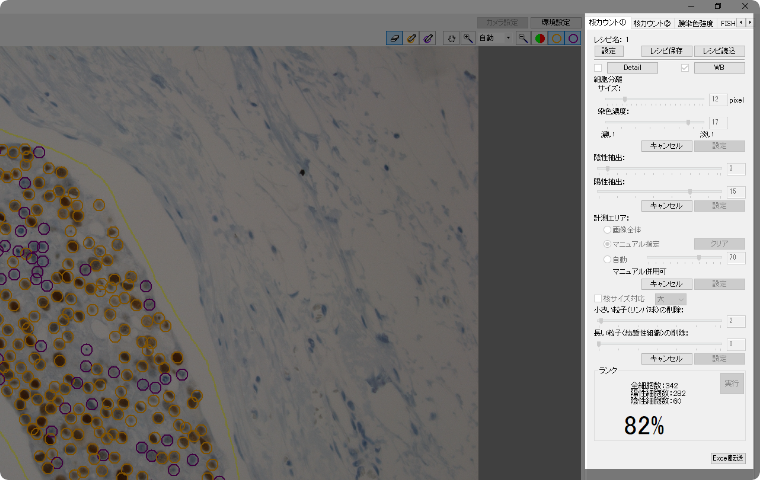The width and height of the screenshot is (760, 480).
Task: Click the 自動 area threshold slider
Action: click(684, 258)
